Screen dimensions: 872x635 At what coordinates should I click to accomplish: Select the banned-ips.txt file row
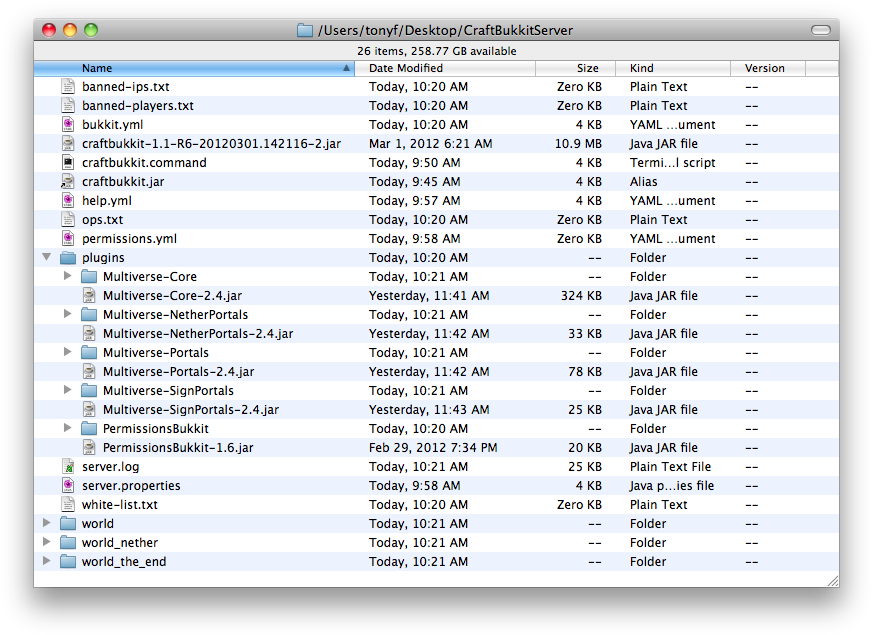[x=250, y=86]
